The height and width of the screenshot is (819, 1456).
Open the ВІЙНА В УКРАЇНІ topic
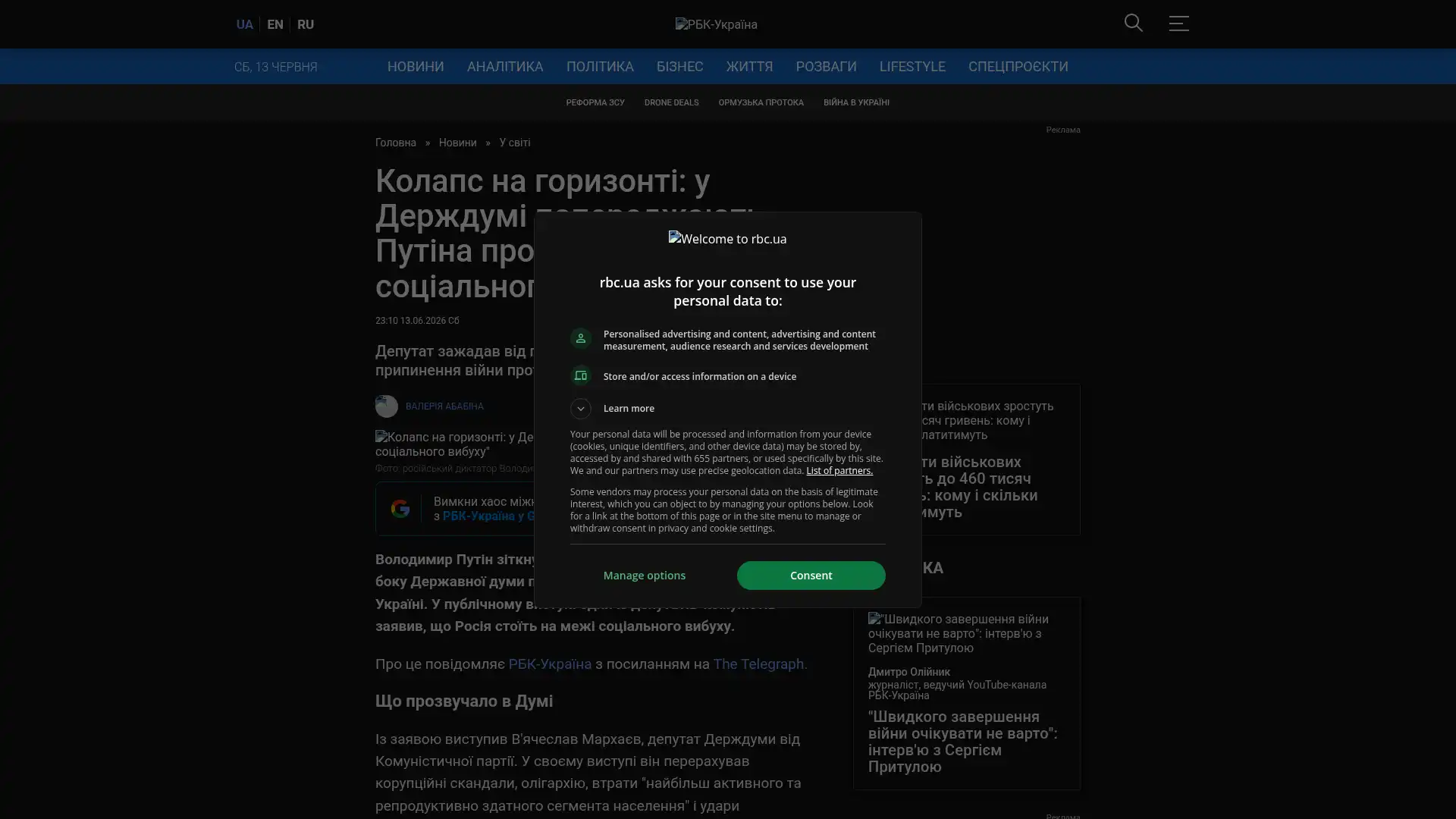pos(856,102)
